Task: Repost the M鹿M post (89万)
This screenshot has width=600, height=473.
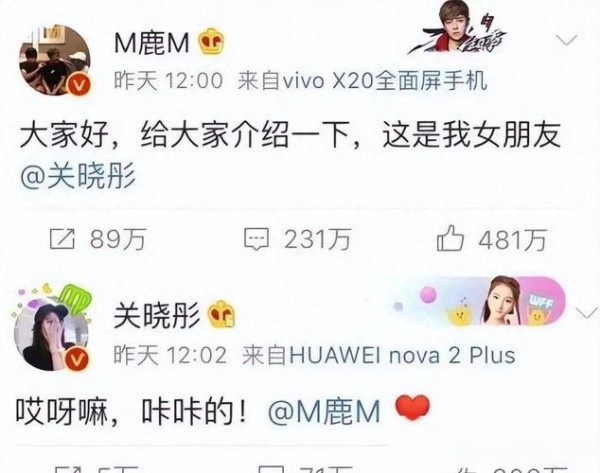Action: (98, 239)
